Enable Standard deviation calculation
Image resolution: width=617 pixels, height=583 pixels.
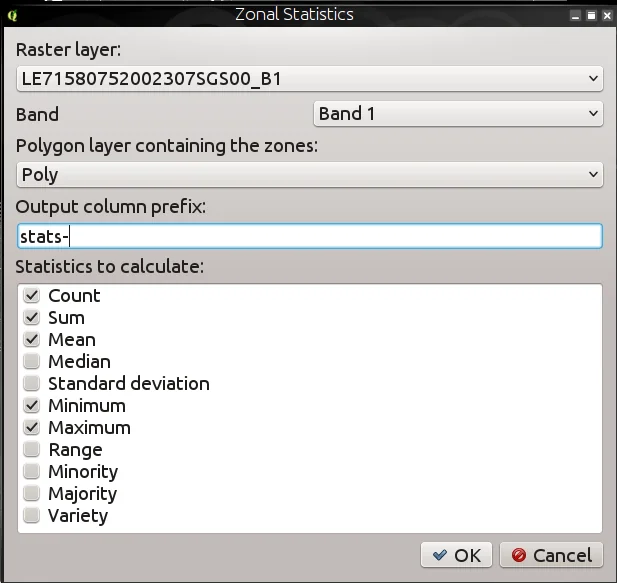pos(32,384)
